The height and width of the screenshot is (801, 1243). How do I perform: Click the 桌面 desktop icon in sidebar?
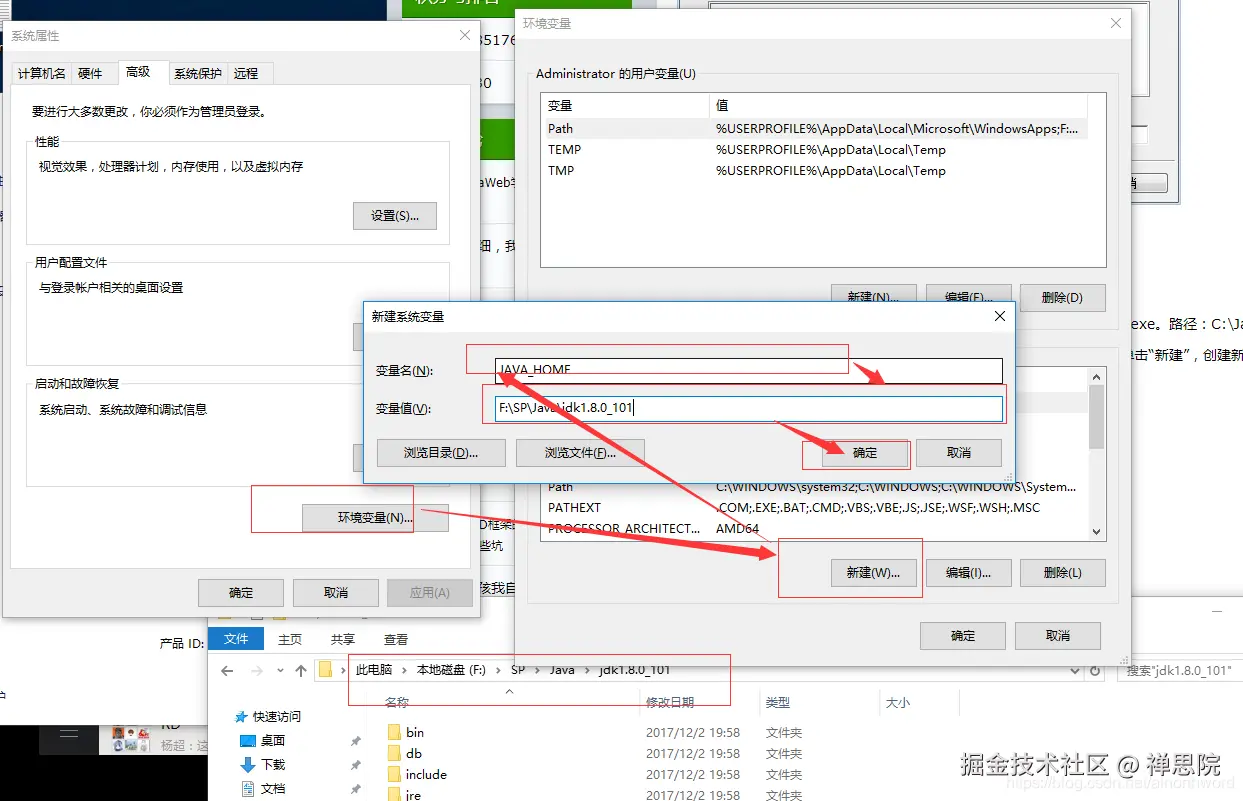(248, 741)
